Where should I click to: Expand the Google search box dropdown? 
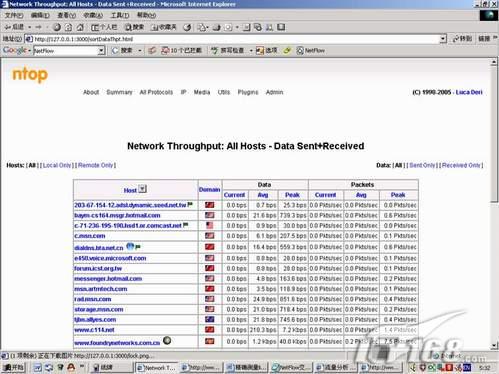point(101,51)
